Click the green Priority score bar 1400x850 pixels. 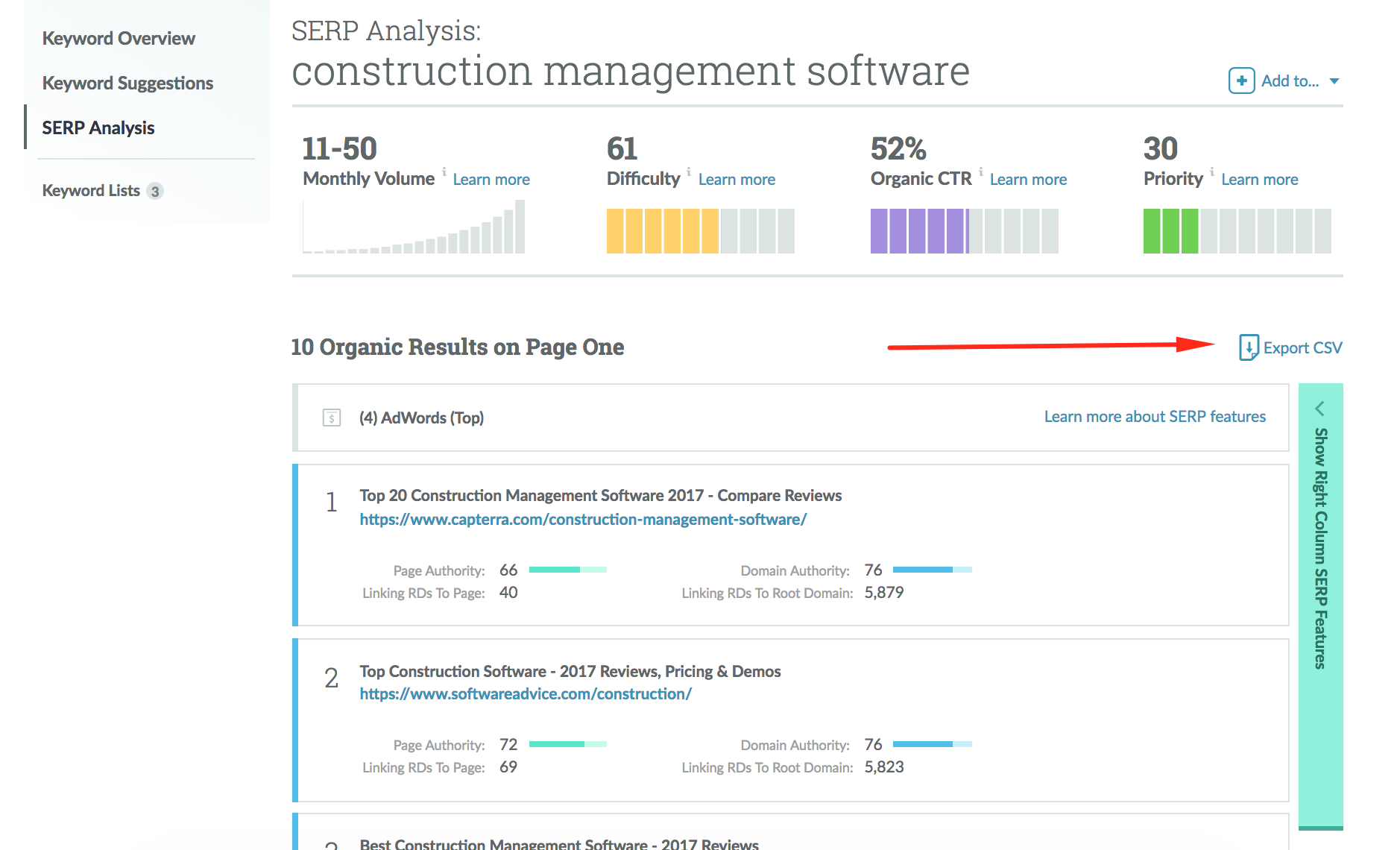click(x=1237, y=231)
